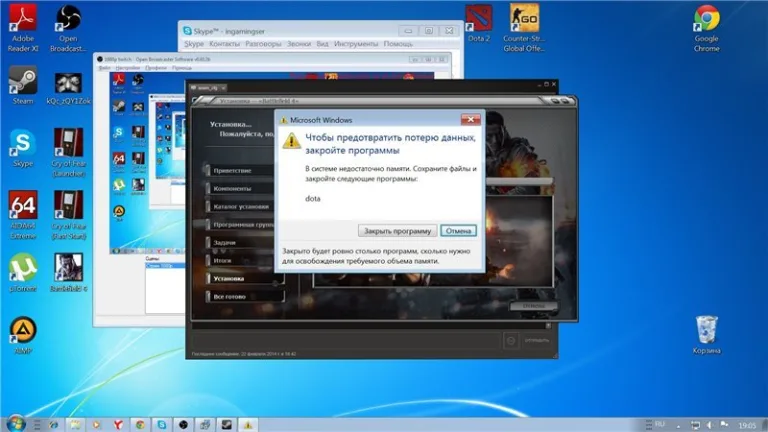The height and width of the screenshot is (432, 768).
Task: Open the Корзина recycle bin icon
Action: pos(706,335)
